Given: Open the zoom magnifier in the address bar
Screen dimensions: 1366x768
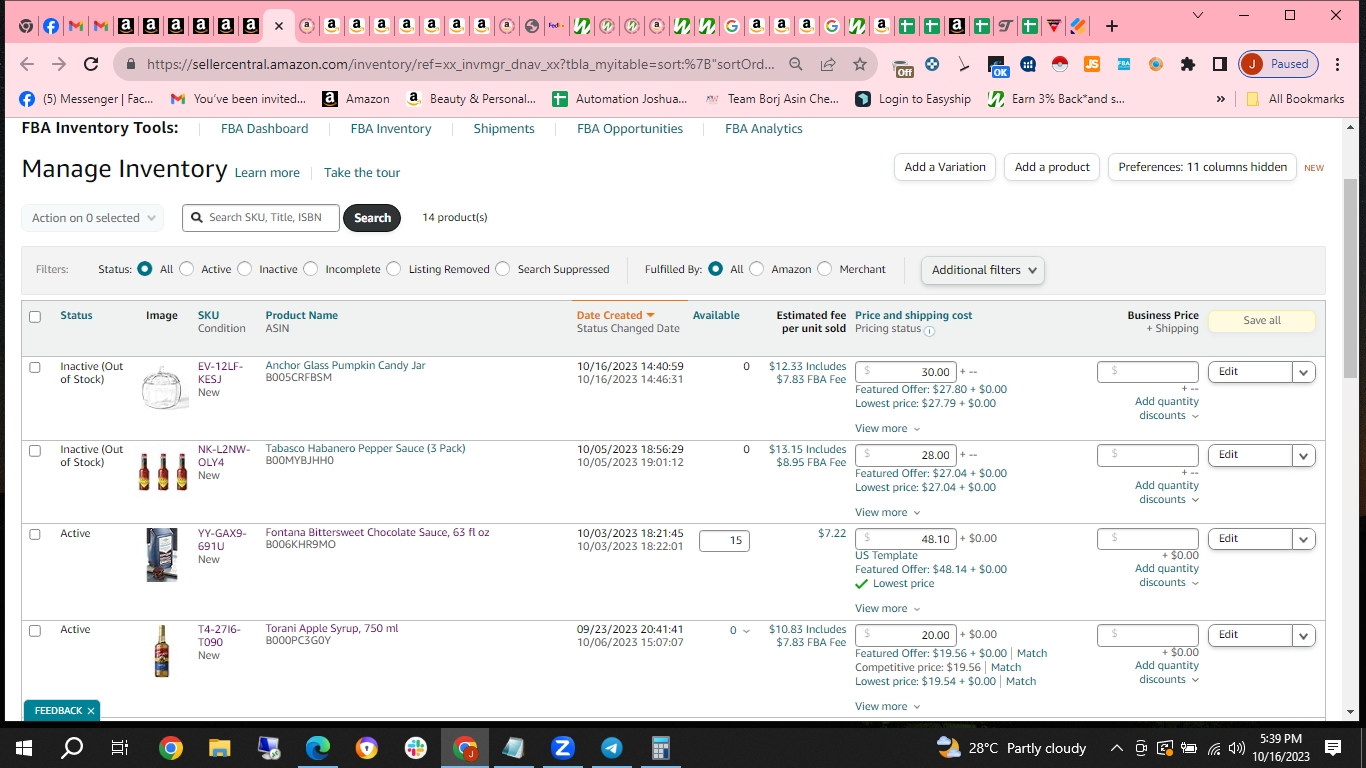Looking at the screenshot, I should pos(796,64).
